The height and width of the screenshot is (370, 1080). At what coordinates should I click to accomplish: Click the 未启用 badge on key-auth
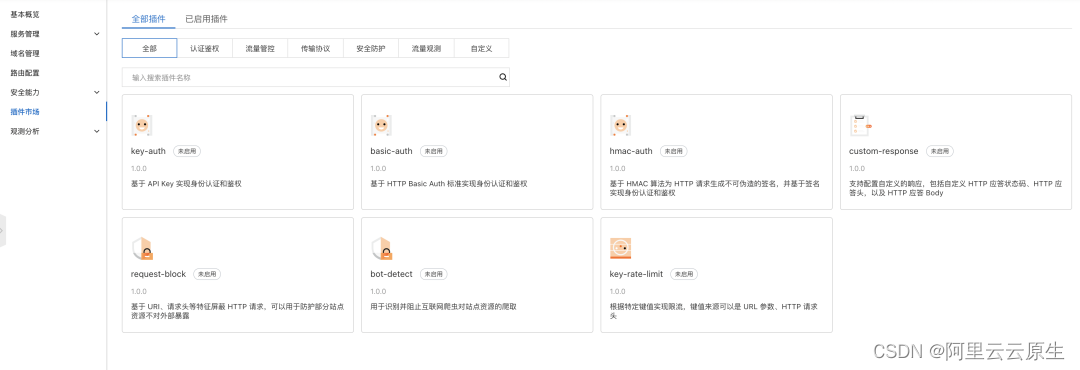[x=187, y=151]
